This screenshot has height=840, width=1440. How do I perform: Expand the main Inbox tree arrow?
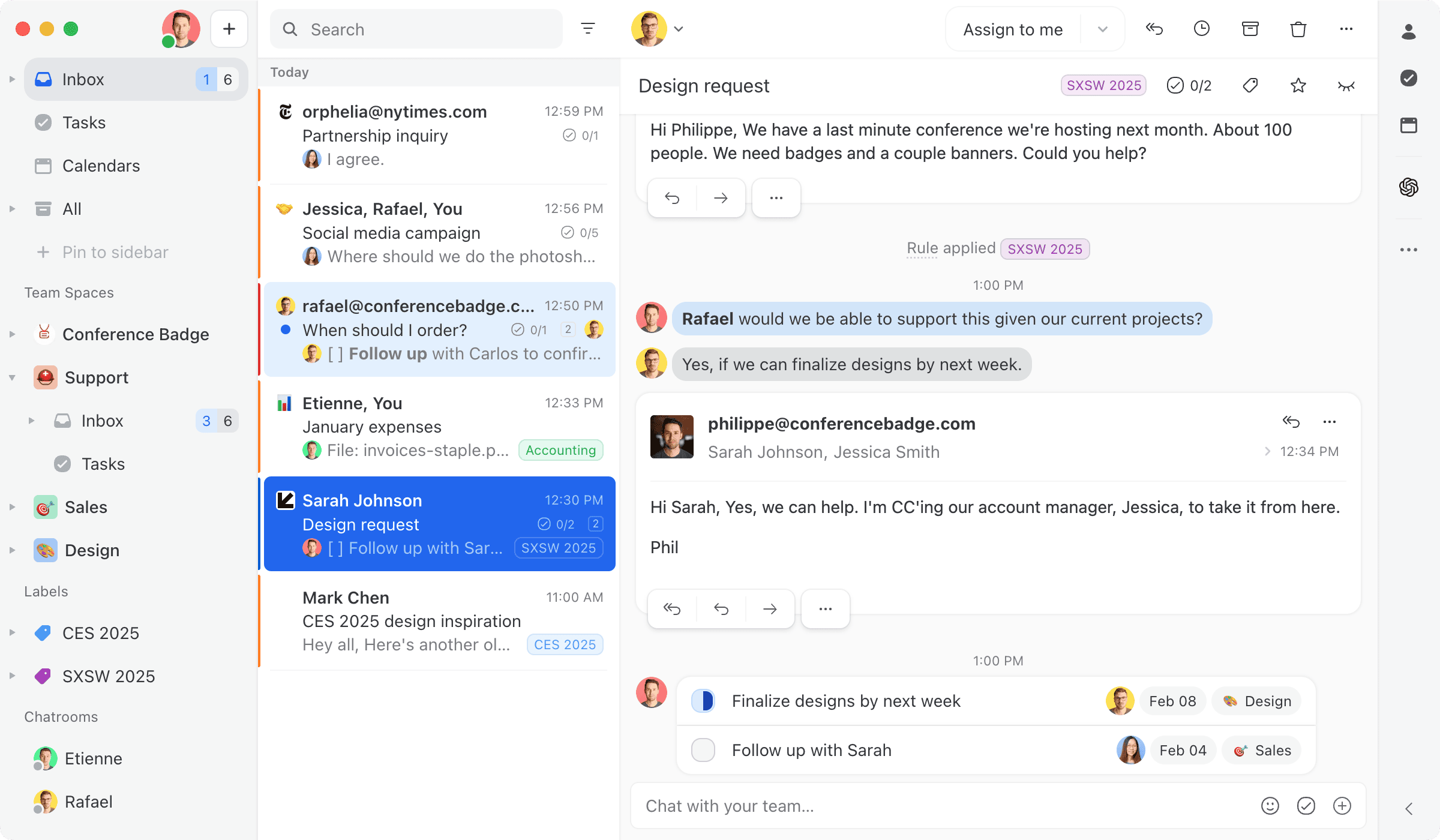(12, 79)
